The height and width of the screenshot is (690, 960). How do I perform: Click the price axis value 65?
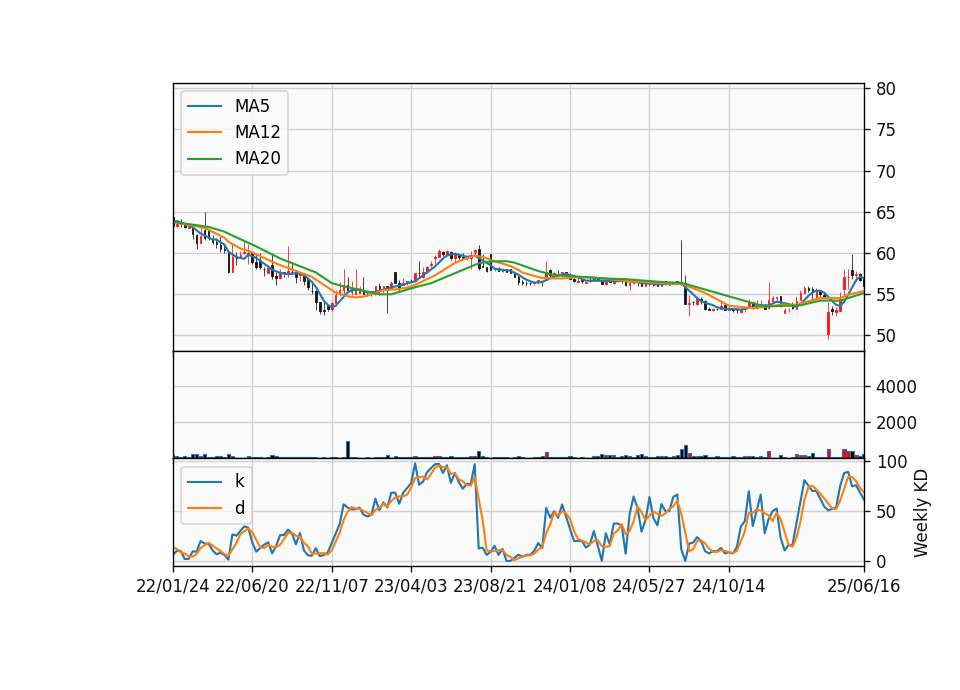(x=885, y=212)
